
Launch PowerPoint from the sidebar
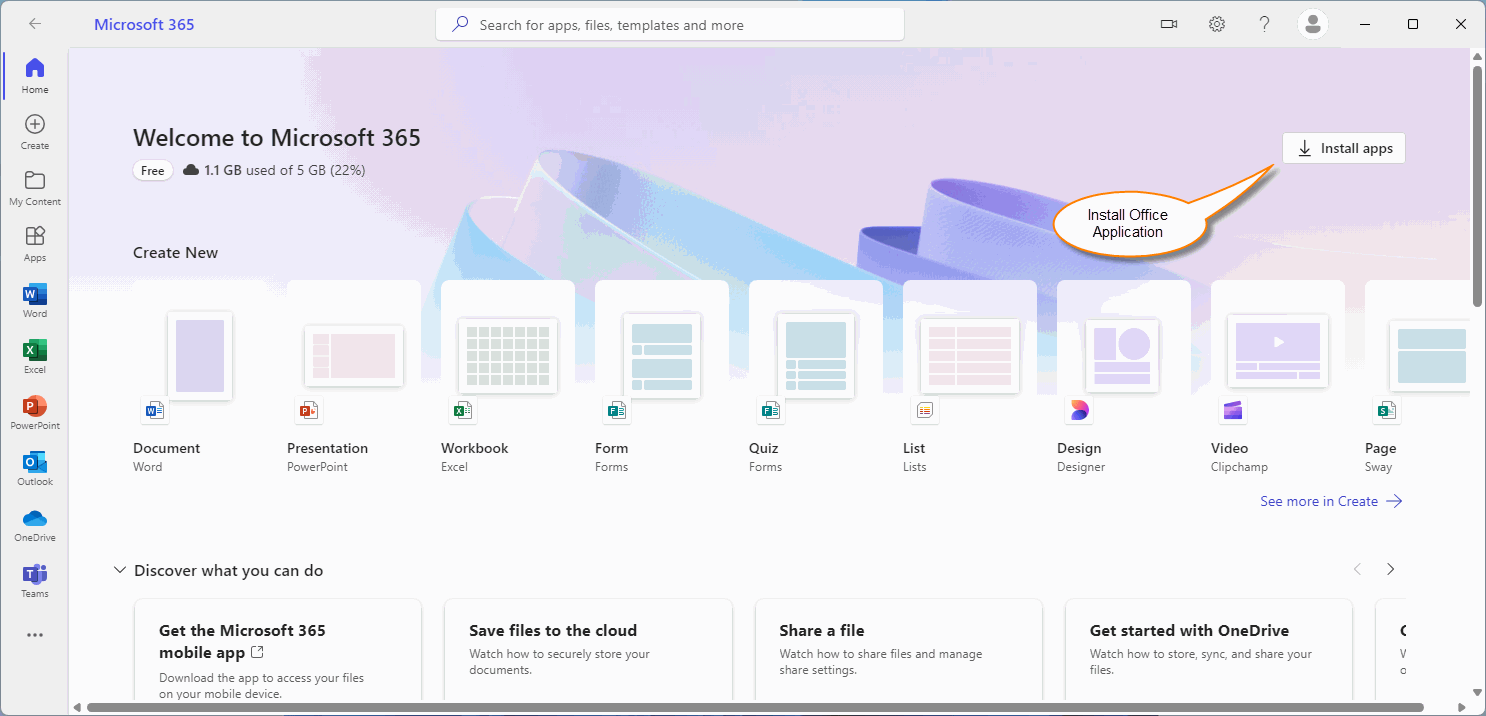pos(35,411)
